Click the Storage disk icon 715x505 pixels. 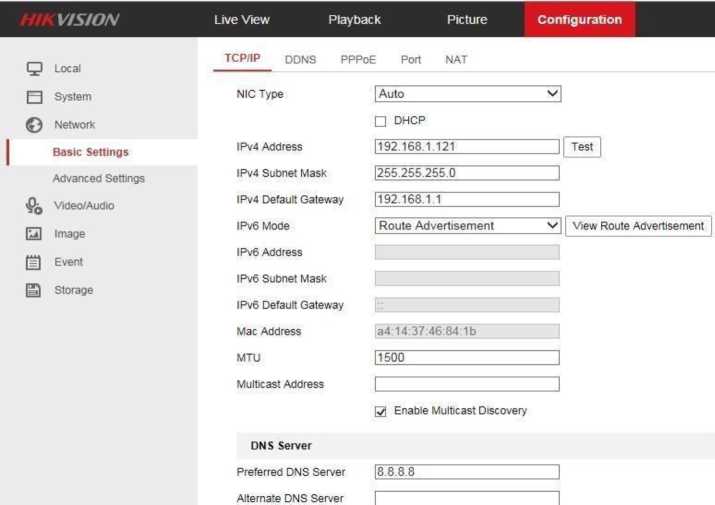pyautogui.click(x=34, y=290)
